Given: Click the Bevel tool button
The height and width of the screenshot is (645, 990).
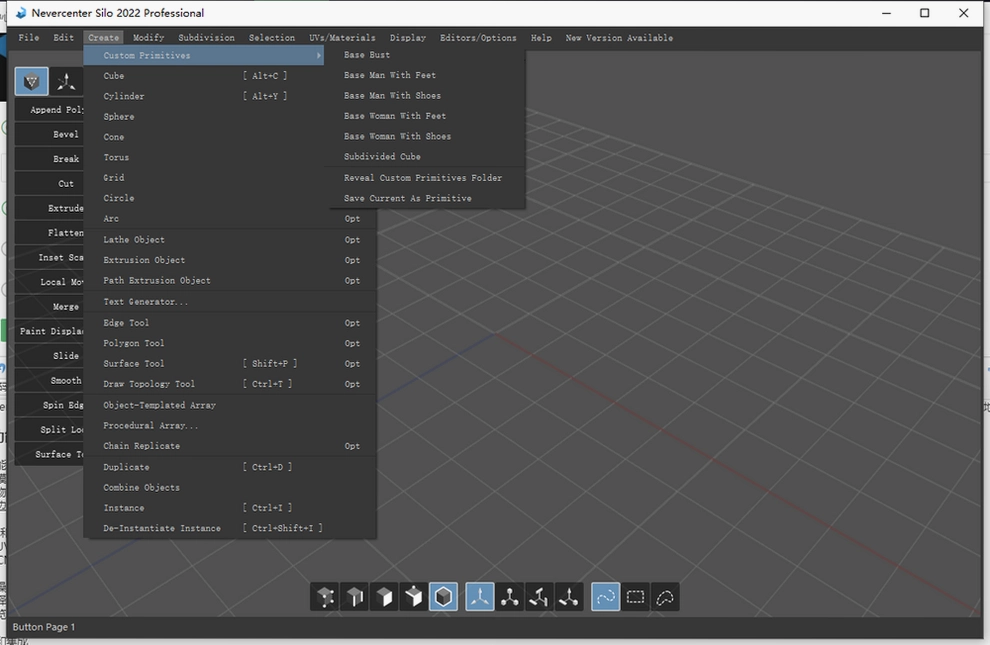Looking at the screenshot, I should [49, 134].
